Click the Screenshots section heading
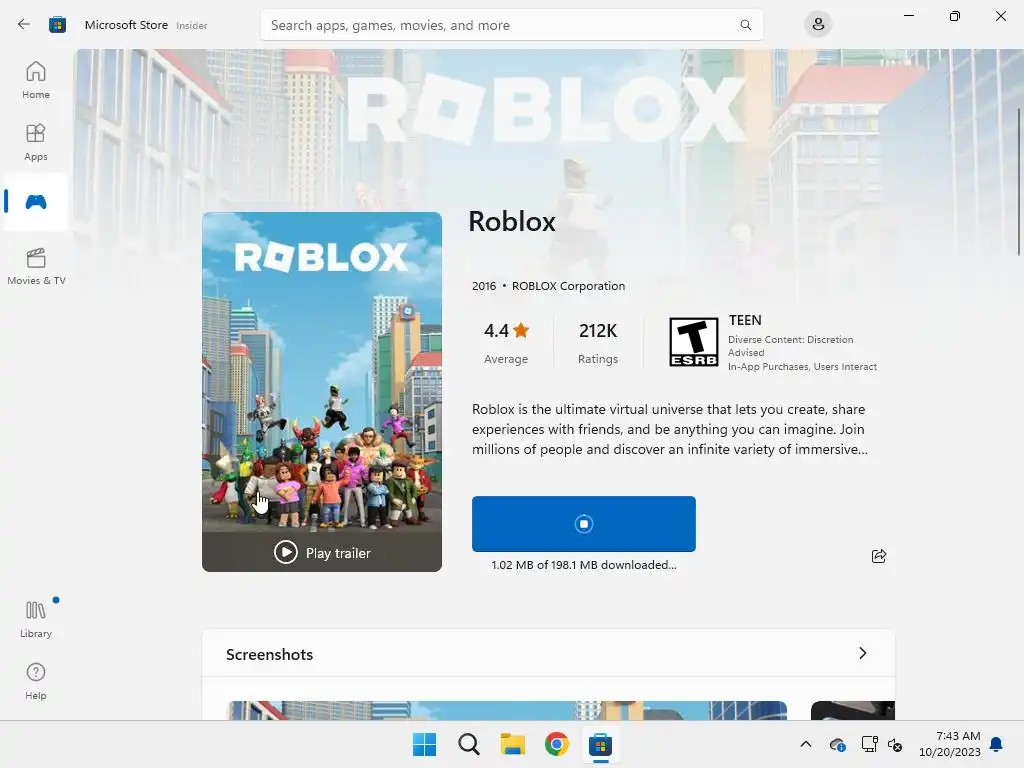Image resolution: width=1024 pixels, height=768 pixels. (270, 654)
